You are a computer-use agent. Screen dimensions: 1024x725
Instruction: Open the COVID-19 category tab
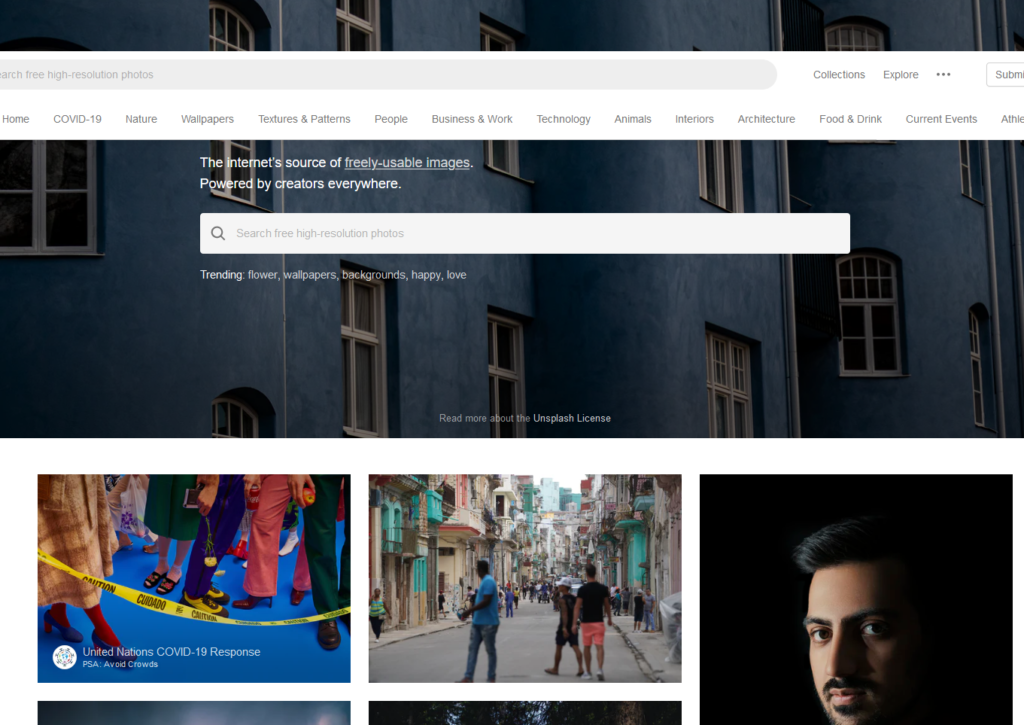77,119
